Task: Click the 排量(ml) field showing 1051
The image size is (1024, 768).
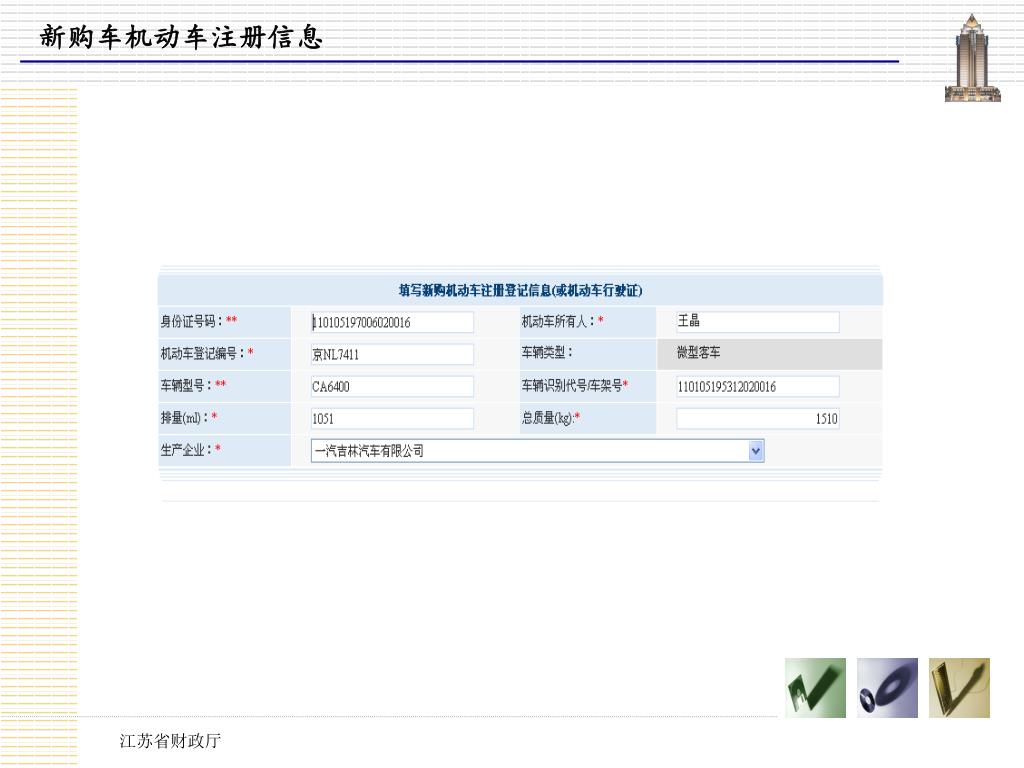Action: click(x=392, y=419)
